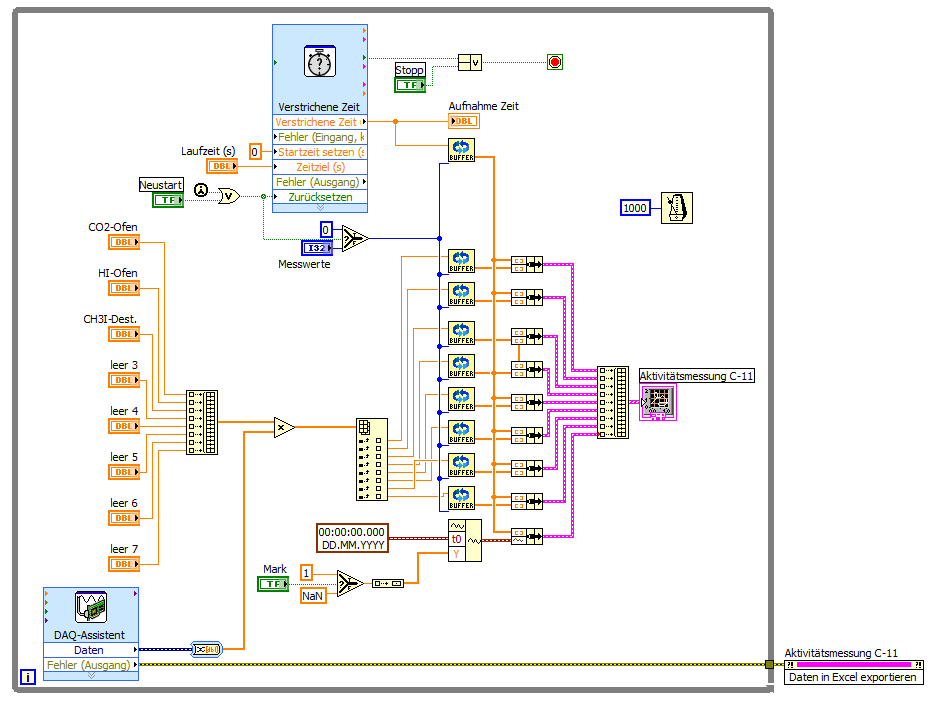Click the index array node
This screenshot has width=938, height=701.
pos(371,459)
